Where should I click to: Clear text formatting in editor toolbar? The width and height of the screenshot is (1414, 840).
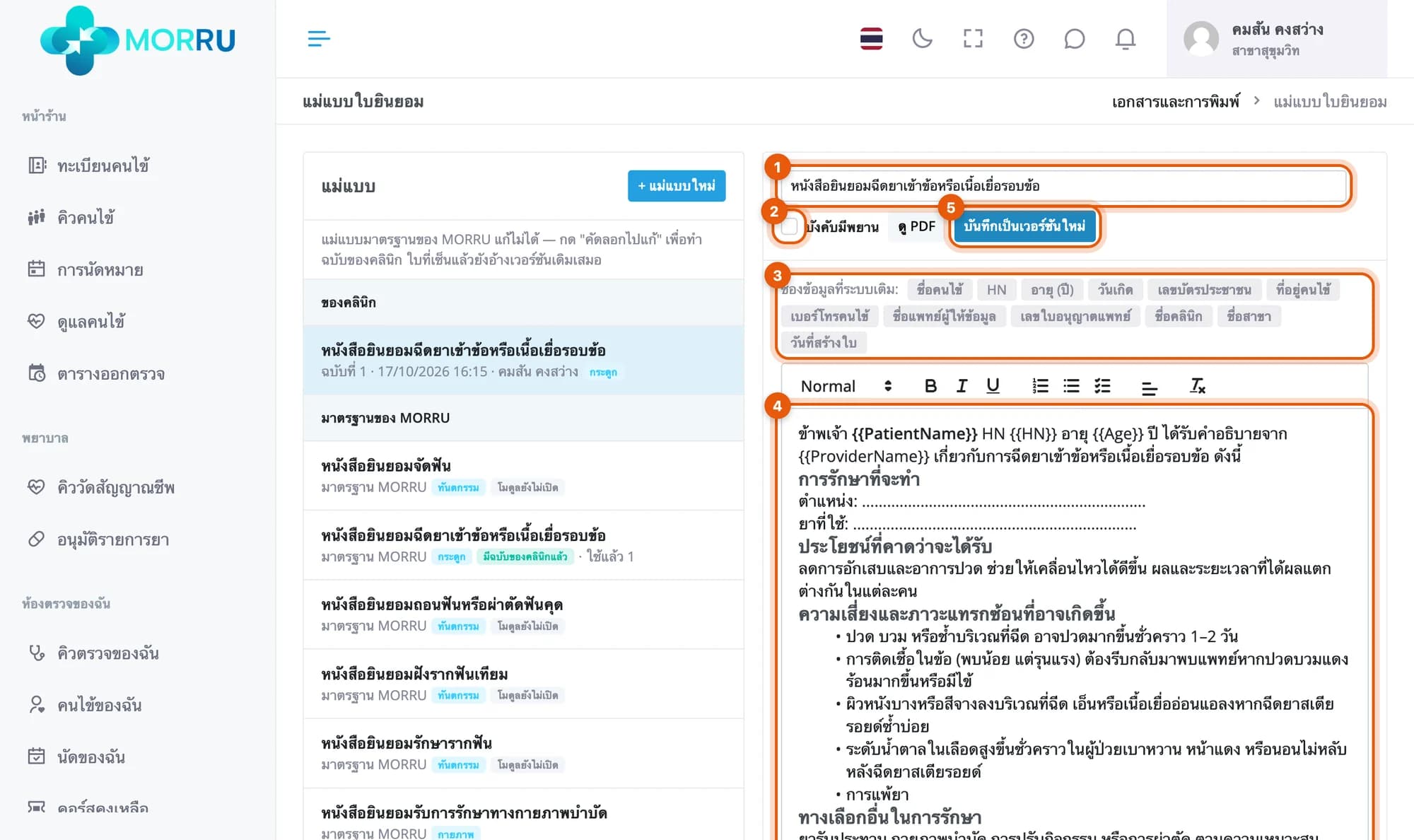[1197, 385]
